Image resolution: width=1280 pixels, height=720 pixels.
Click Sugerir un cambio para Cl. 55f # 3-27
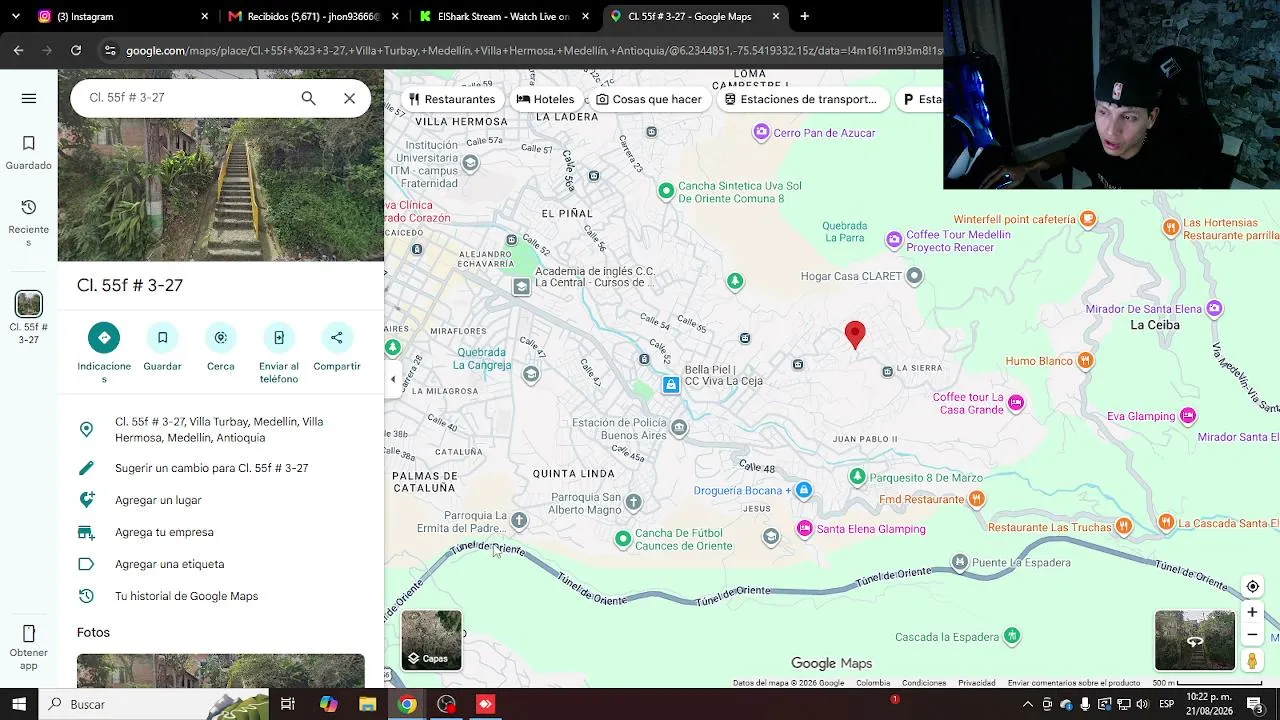(221, 468)
